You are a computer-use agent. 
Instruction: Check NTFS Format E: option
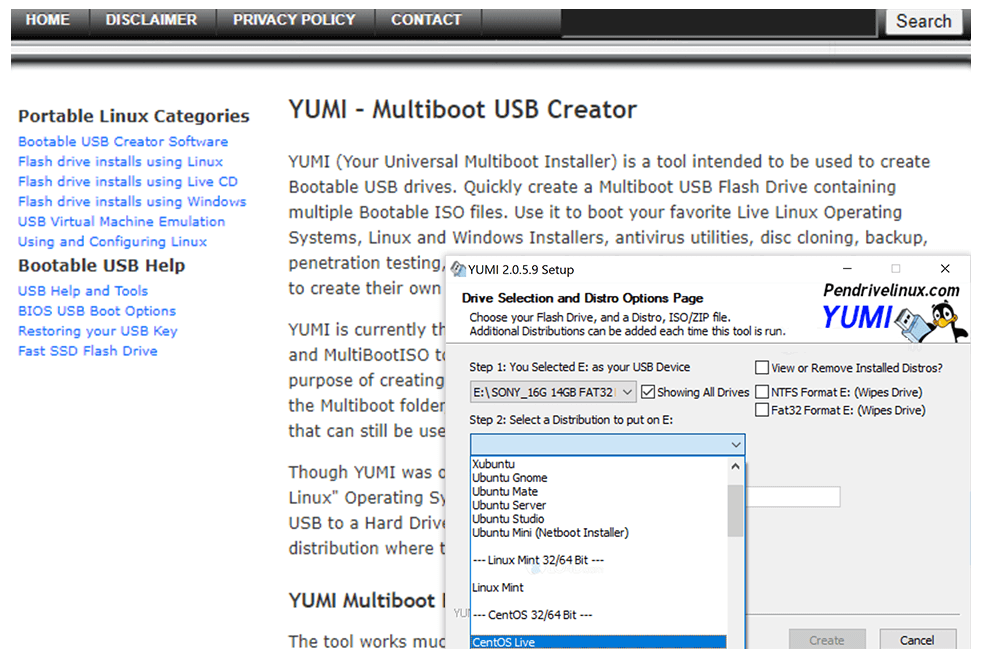(x=762, y=392)
